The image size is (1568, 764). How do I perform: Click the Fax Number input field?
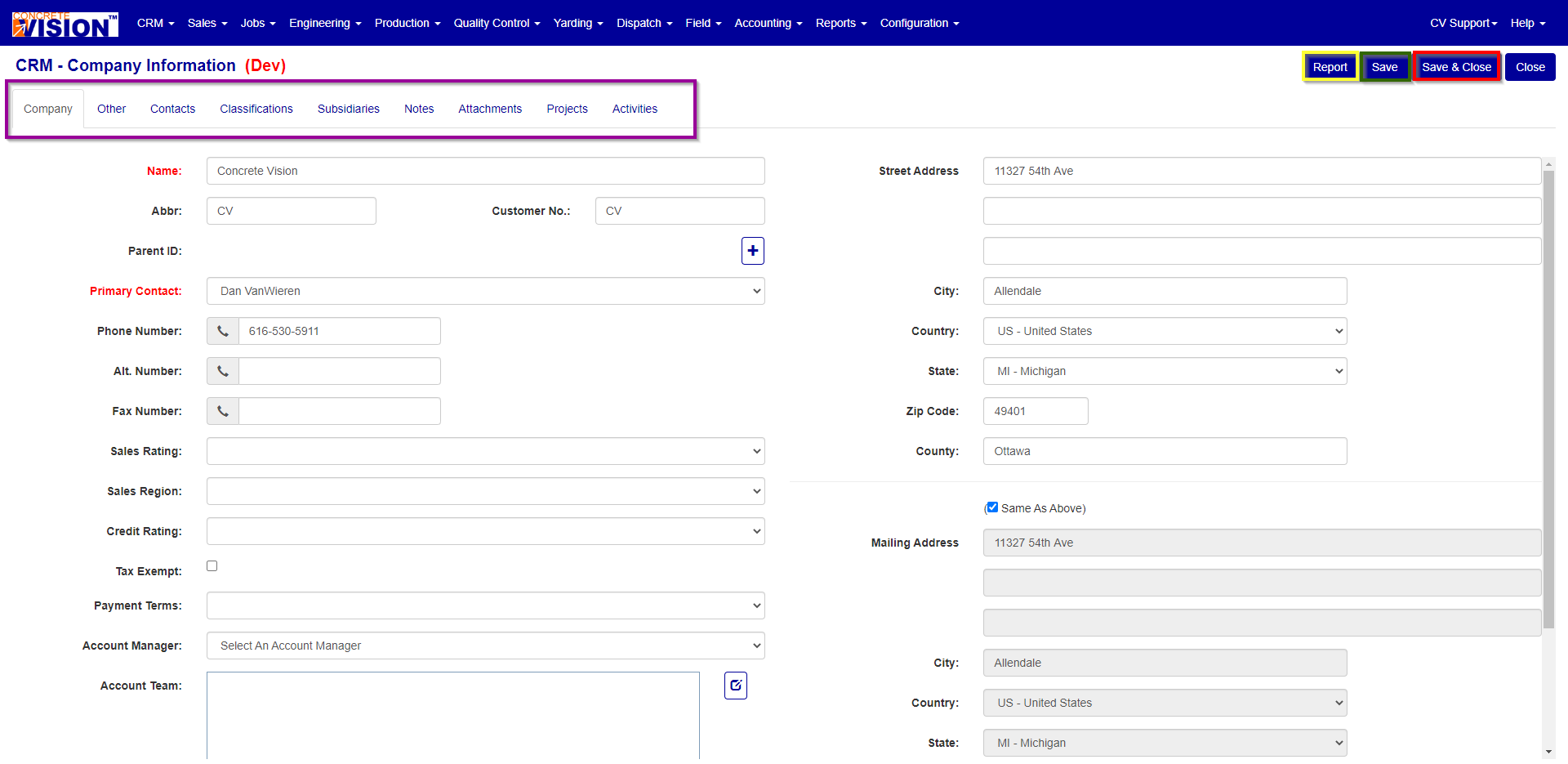point(340,411)
